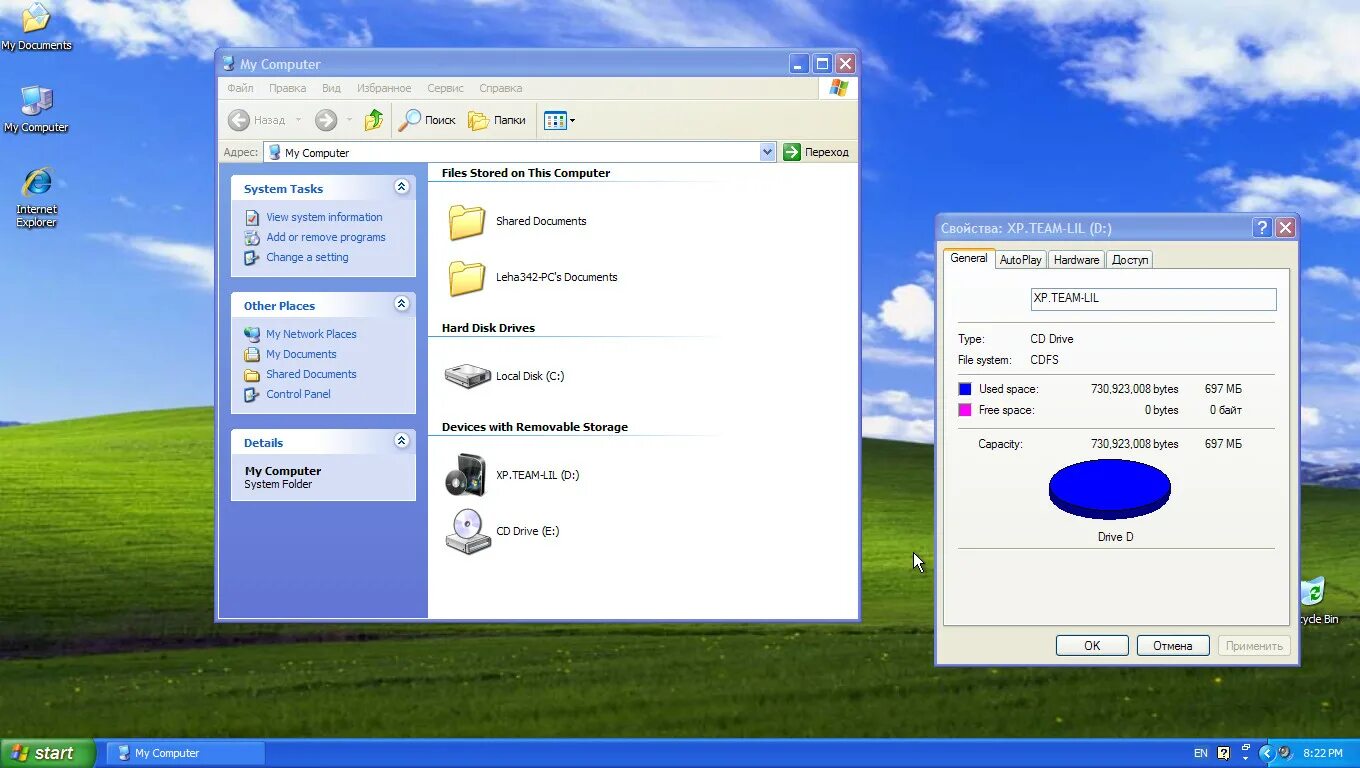Switch to the AutoPlay tab

[x=1020, y=260]
